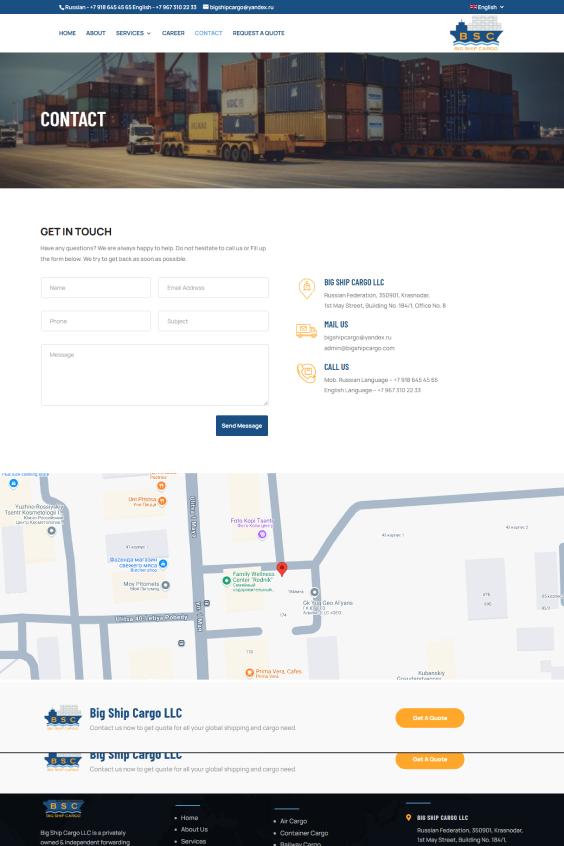The image size is (564, 846).
Task: Click inside the Message text area
Action: [155, 375]
